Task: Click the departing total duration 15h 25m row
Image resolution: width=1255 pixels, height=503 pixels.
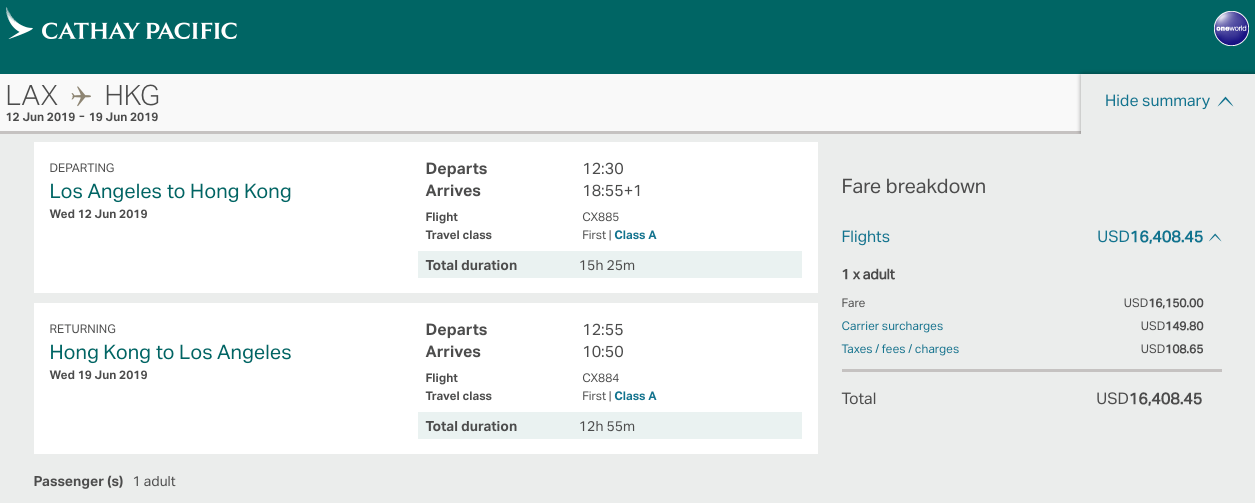Action: point(609,265)
